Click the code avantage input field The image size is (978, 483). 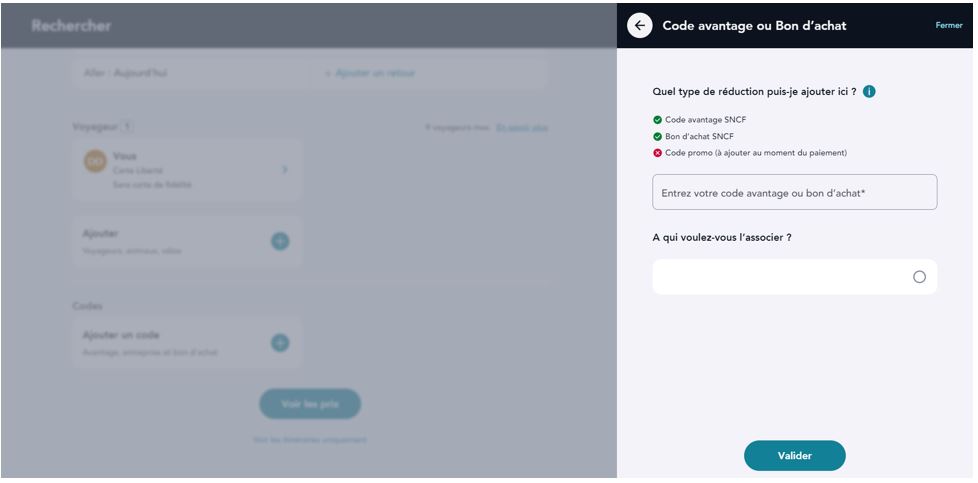(x=794, y=193)
